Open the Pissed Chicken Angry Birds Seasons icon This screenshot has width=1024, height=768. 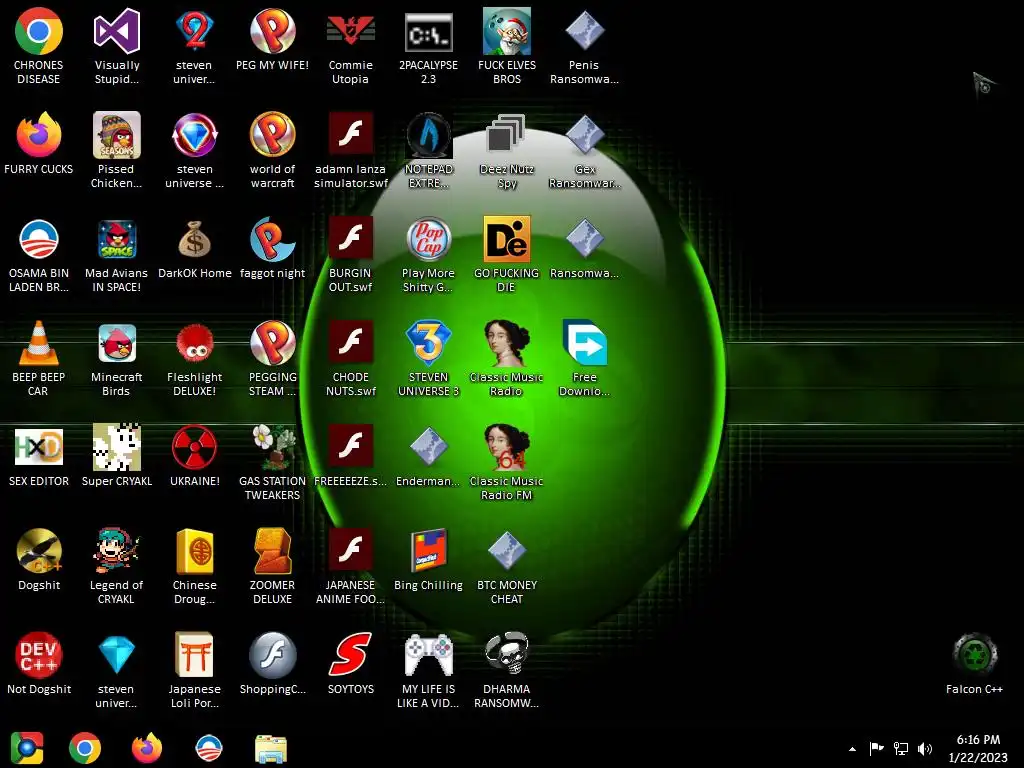pos(117,135)
